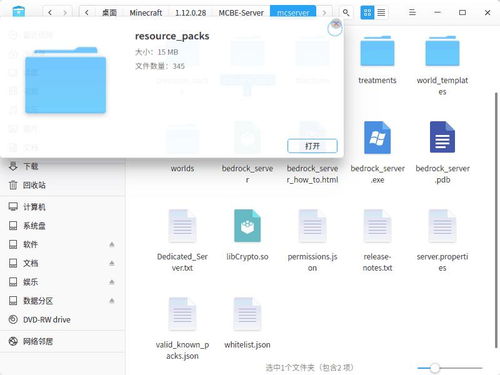Select the bedrock_server.pdb file

pos(442,152)
